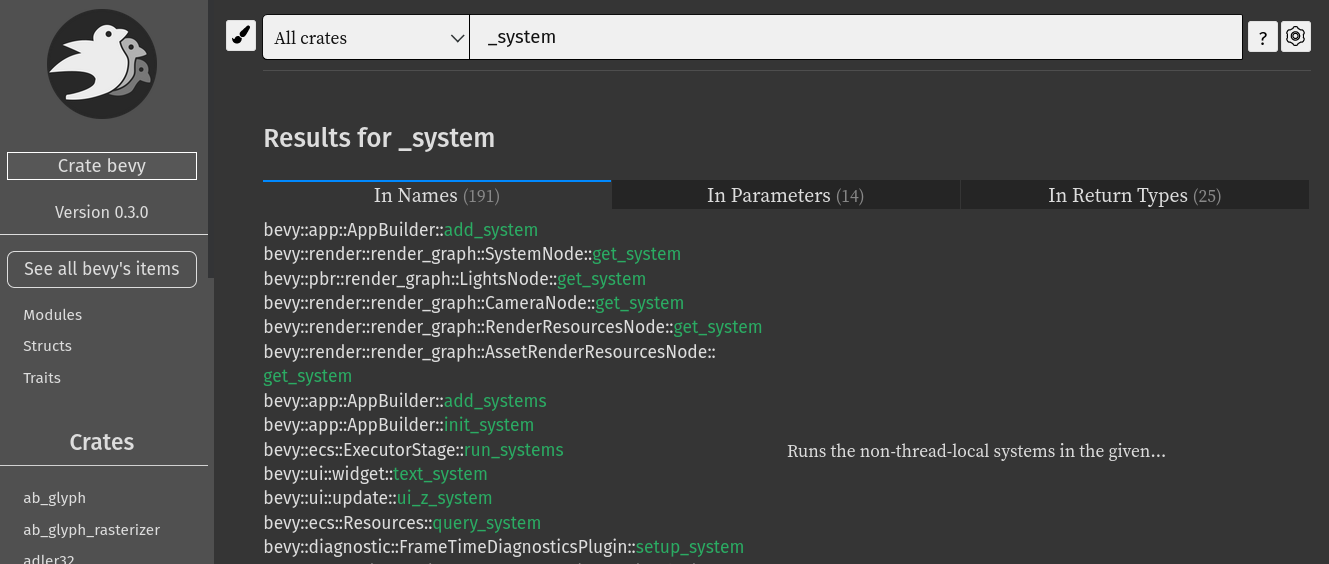Switch to the In Return Types tab
This screenshot has width=1329, height=564.
coord(1134,195)
